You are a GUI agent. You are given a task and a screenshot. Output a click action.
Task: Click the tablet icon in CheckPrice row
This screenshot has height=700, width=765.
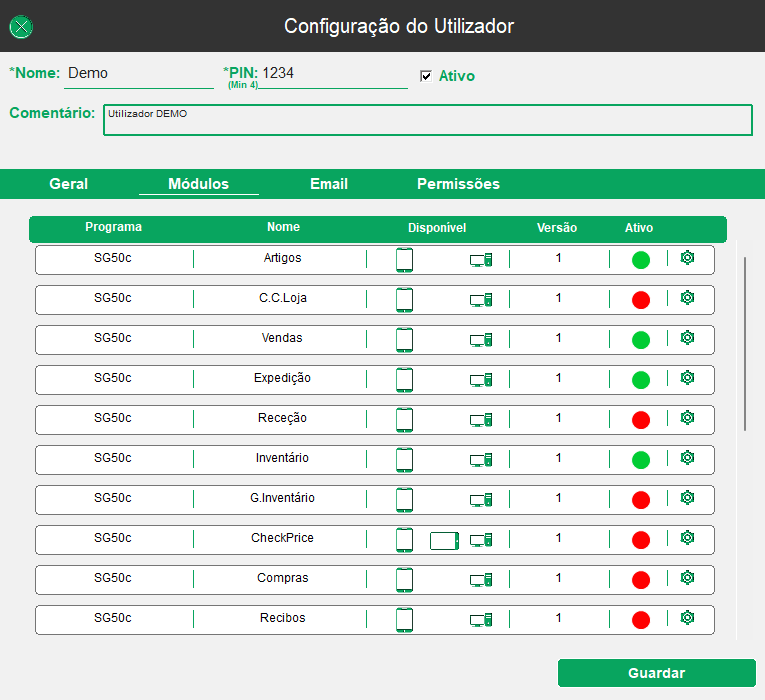tap(444, 540)
